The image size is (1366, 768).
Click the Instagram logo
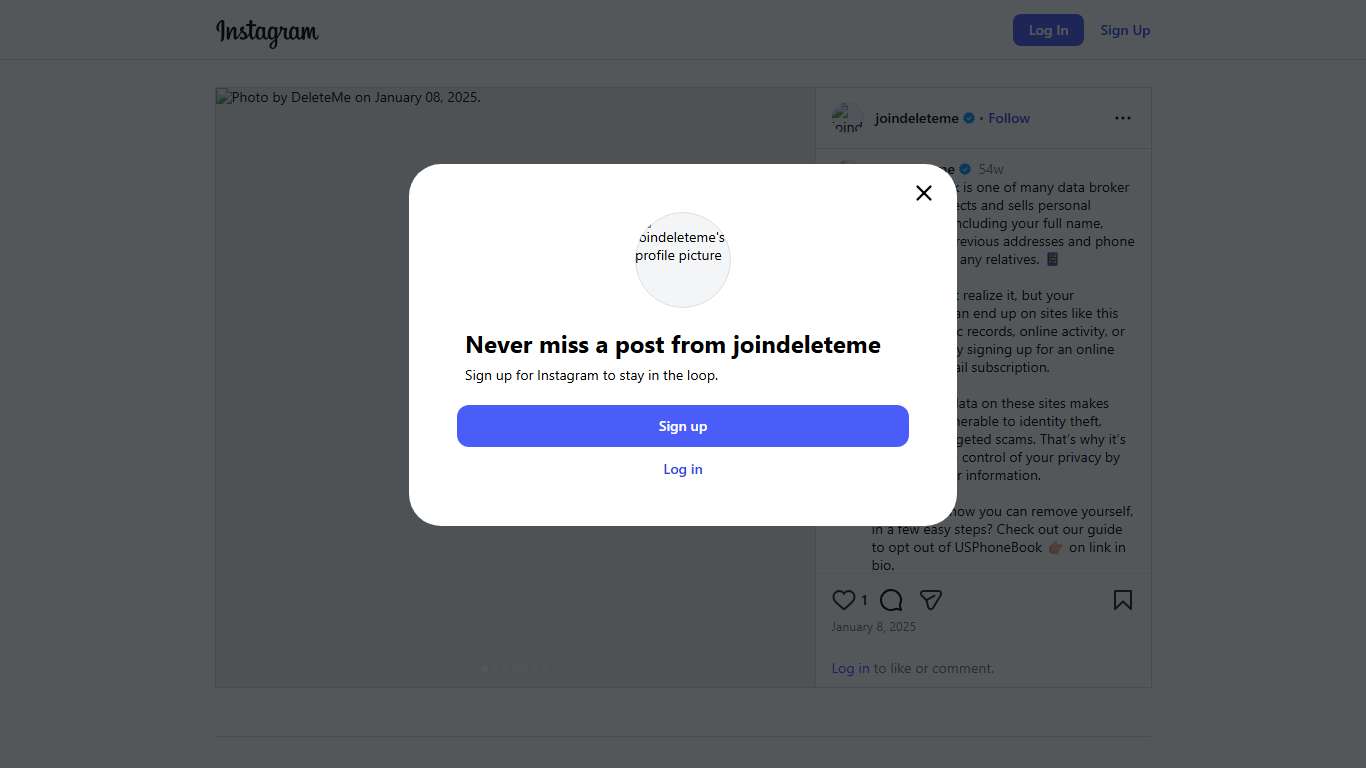[x=267, y=31]
